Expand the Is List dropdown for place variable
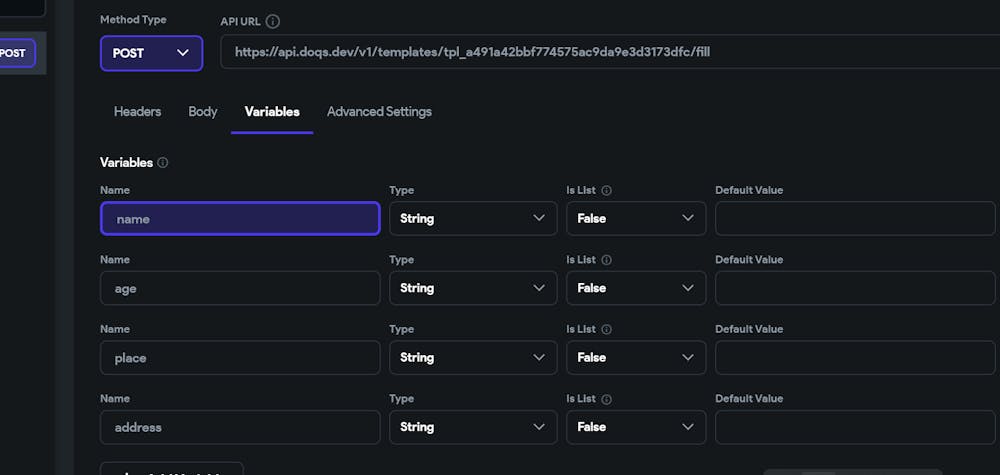This screenshot has height=475, width=1000. (635, 357)
